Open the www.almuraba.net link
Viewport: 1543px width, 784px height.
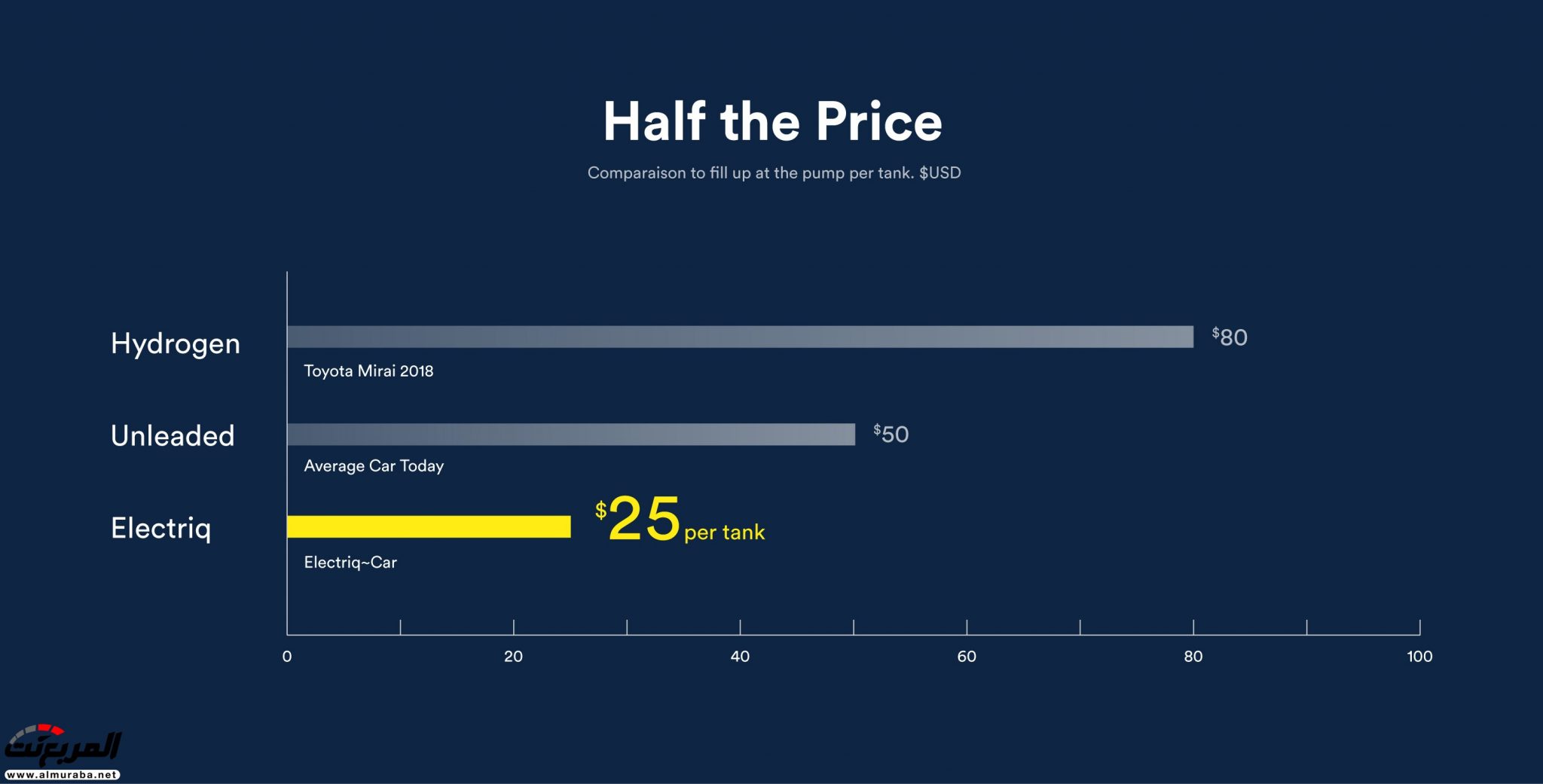pyautogui.click(x=63, y=774)
